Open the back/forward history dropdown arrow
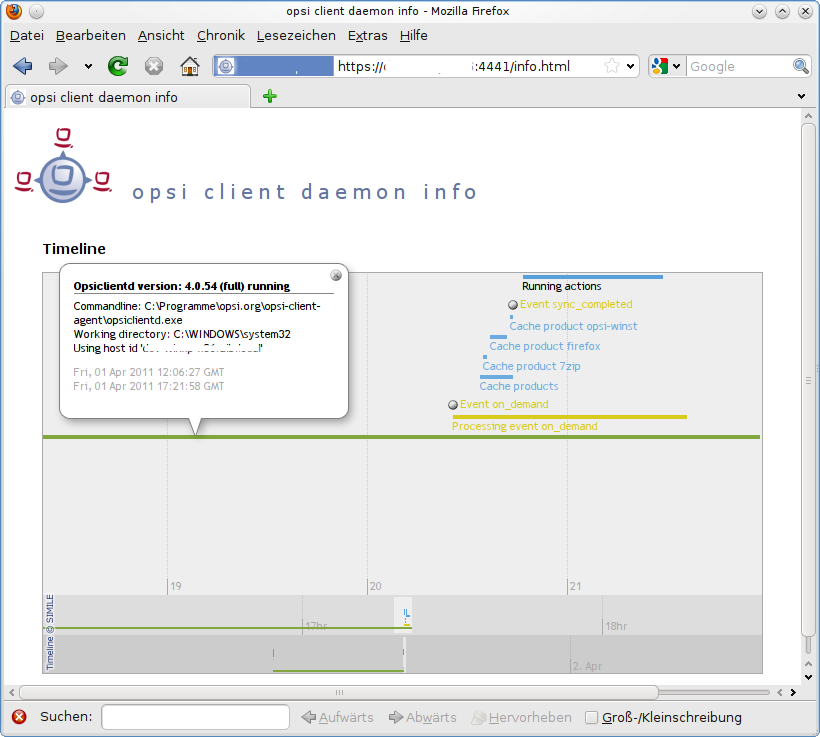This screenshot has height=737, width=820. (x=88, y=66)
